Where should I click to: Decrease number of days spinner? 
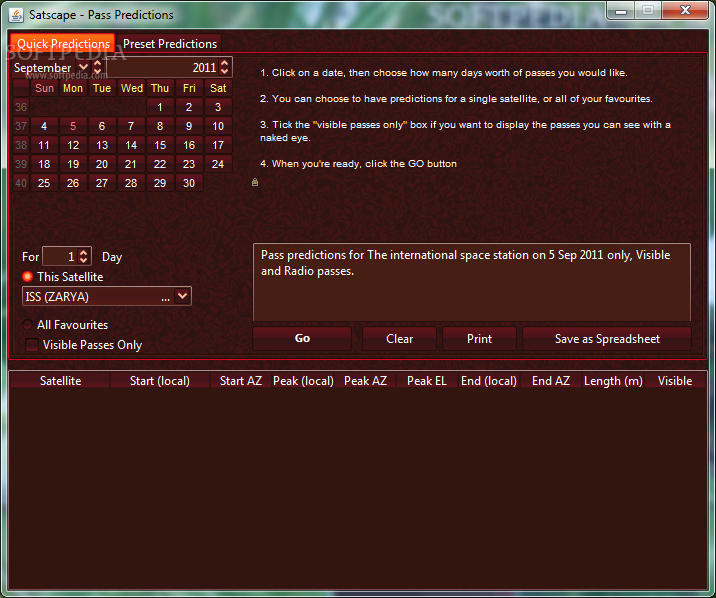pos(84,261)
